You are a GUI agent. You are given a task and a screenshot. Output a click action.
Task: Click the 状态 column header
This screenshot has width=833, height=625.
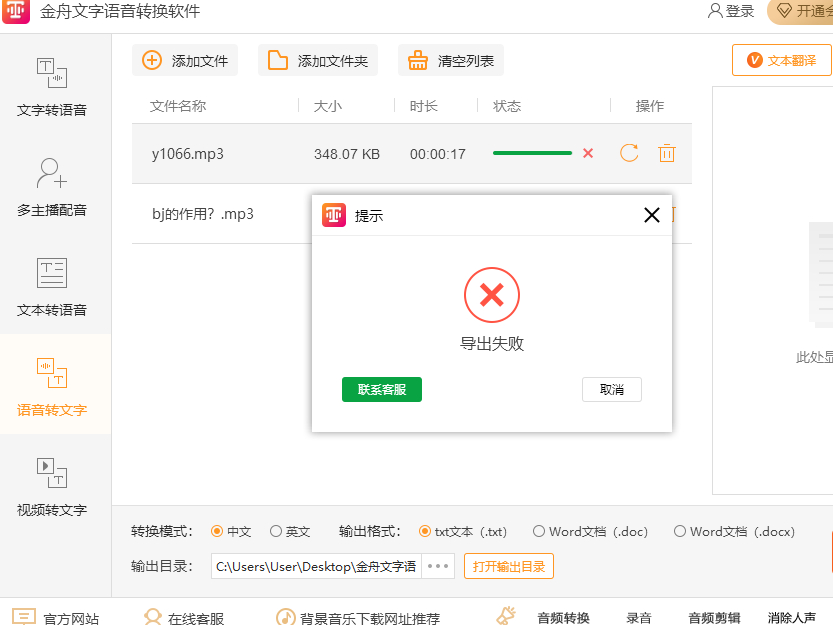click(507, 106)
